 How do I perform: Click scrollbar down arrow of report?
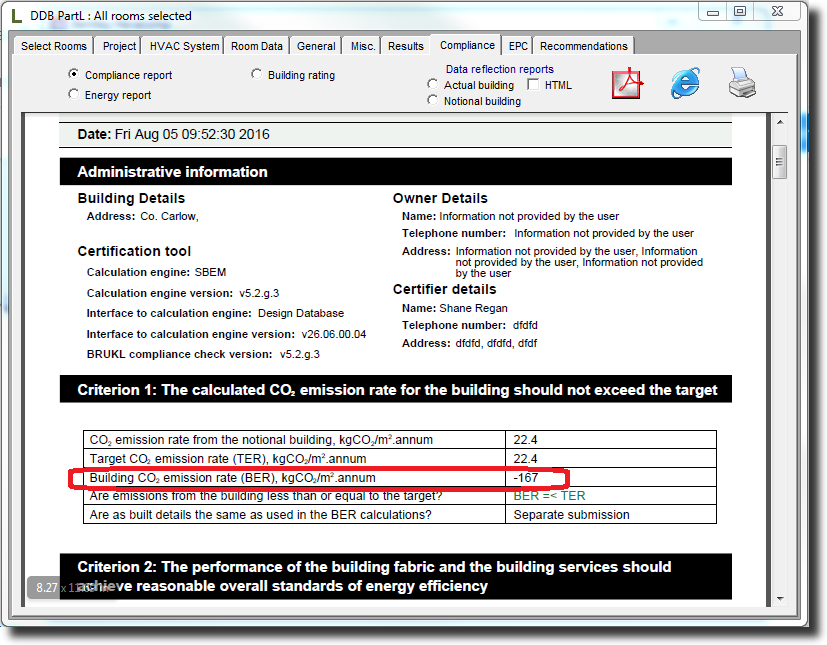780,599
